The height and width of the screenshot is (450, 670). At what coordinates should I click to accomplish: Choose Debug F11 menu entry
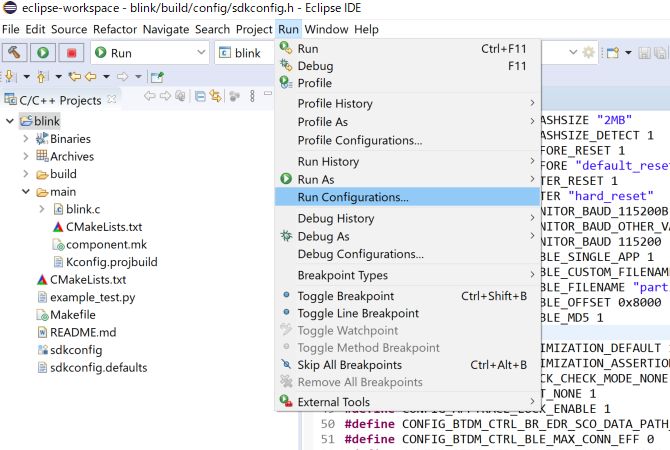pyautogui.click(x=408, y=66)
